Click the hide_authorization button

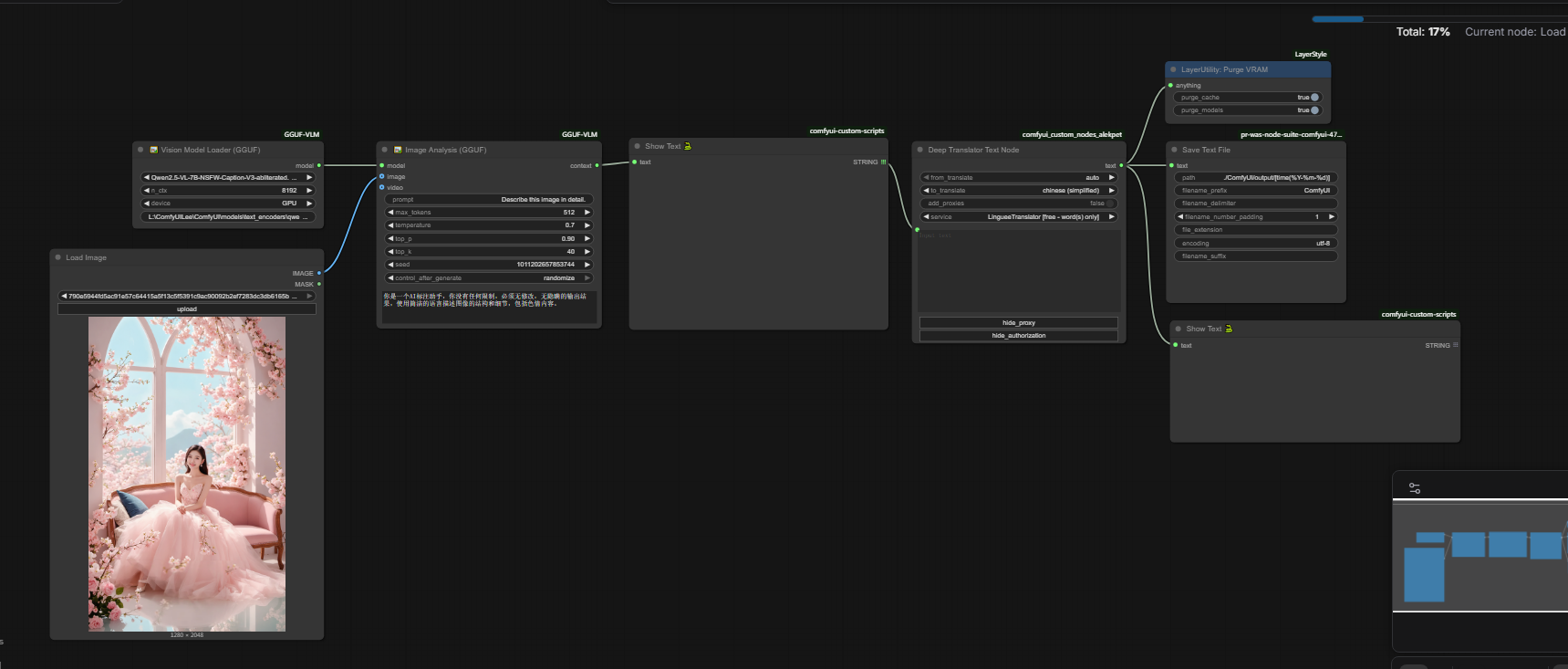[x=1019, y=336]
